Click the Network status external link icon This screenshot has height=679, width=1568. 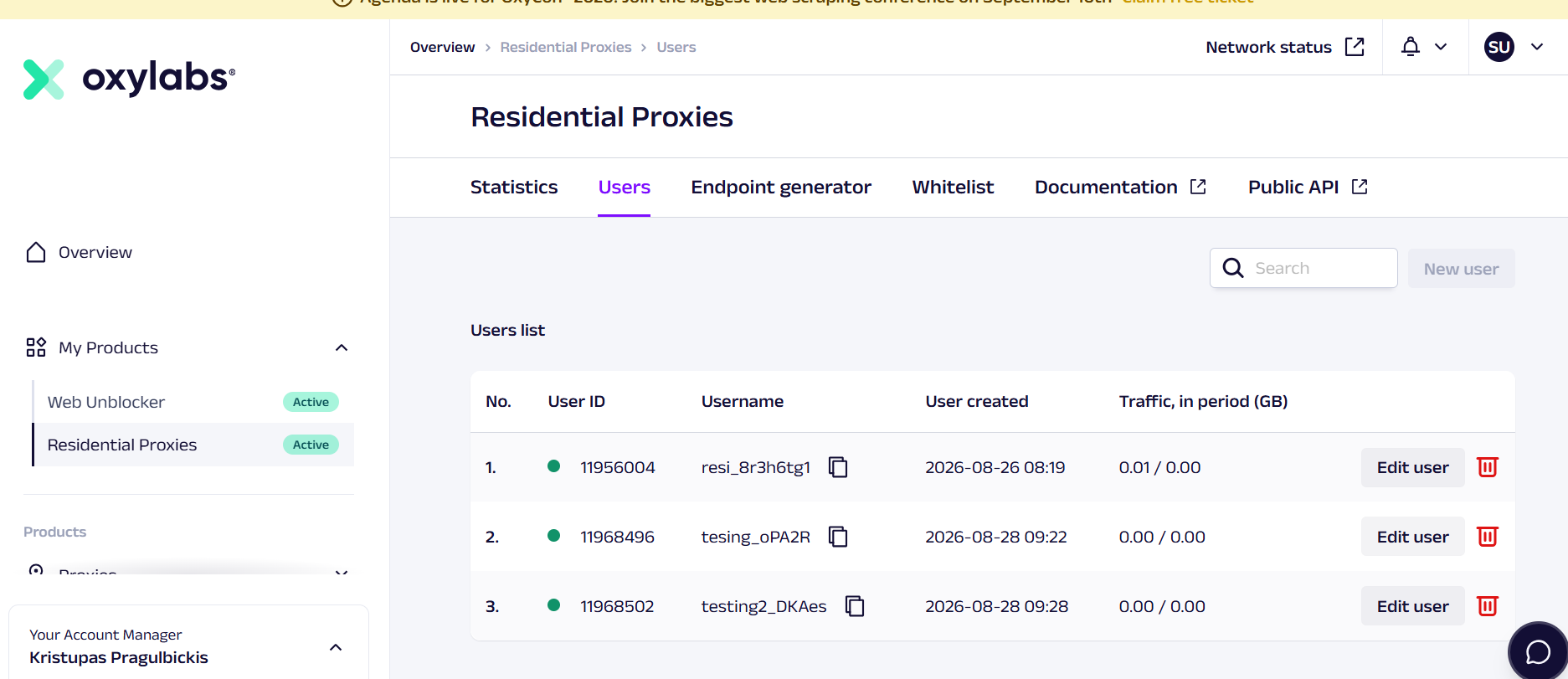[x=1355, y=46]
